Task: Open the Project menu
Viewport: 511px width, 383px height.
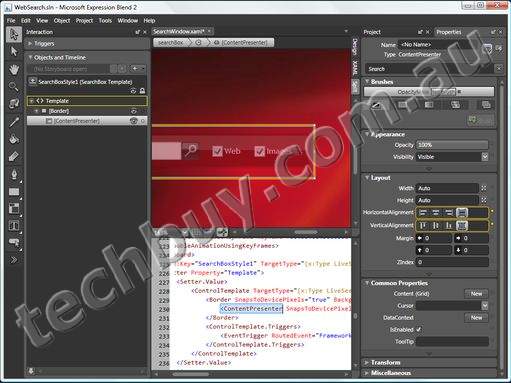Action: (84, 20)
